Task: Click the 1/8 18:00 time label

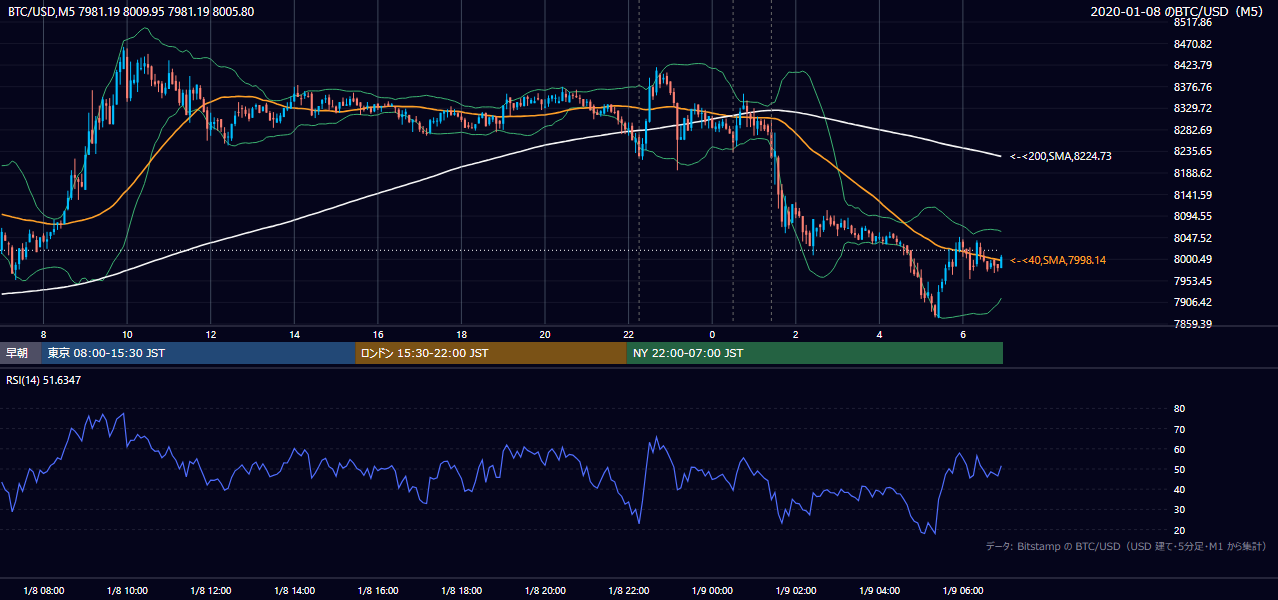Action: [461, 591]
